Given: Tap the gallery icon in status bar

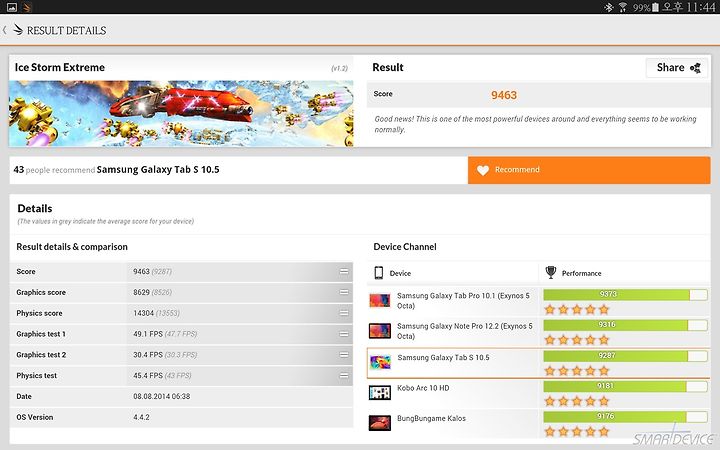Looking at the screenshot, I should click(x=12, y=7).
